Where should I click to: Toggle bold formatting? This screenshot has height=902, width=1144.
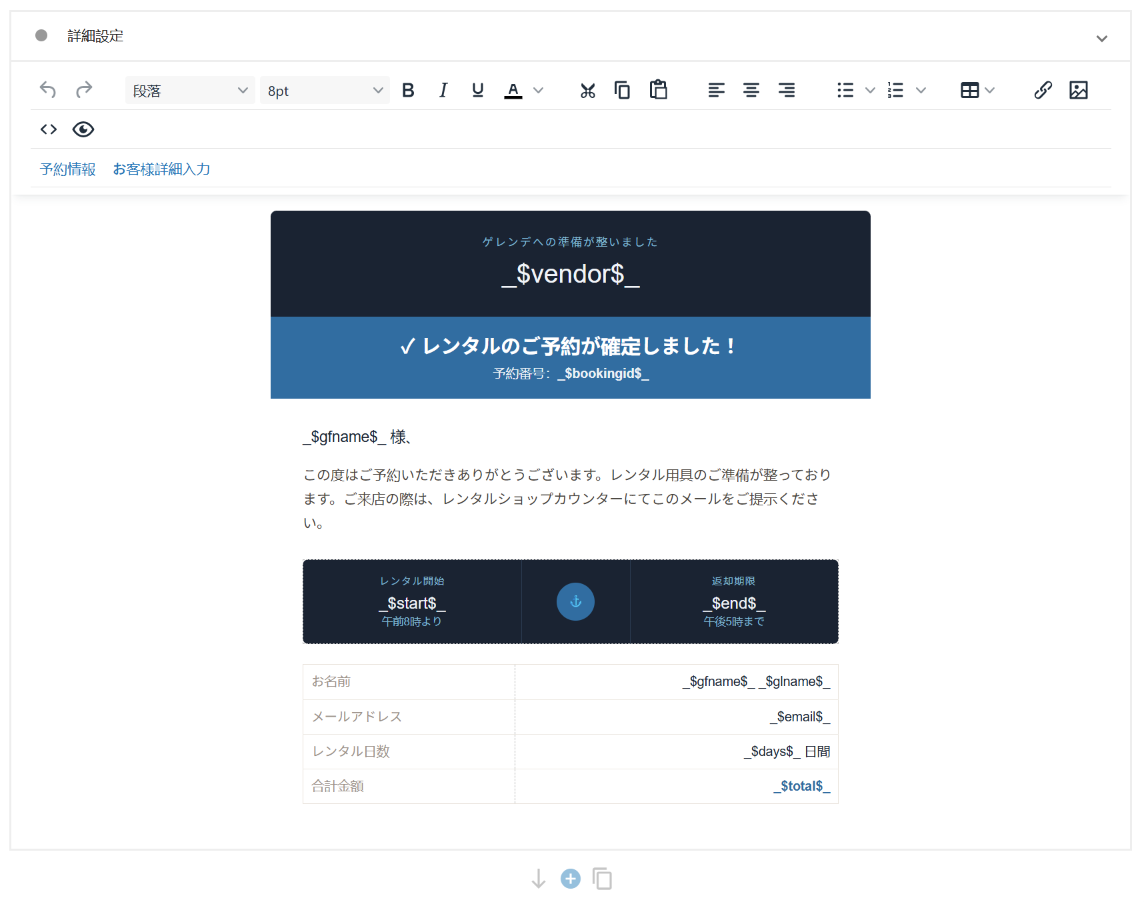click(x=408, y=90)
